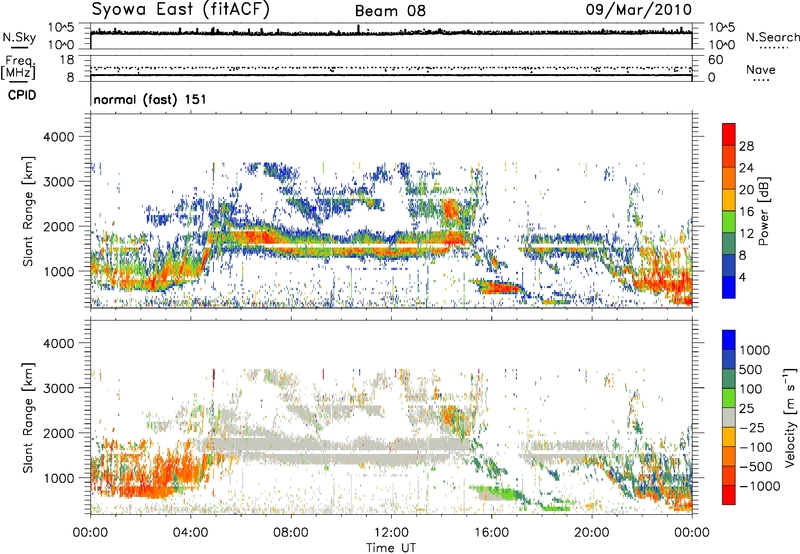Click the 'normal (fast) 151' text
Screen dimensions: 800x554
pos(150,99)
